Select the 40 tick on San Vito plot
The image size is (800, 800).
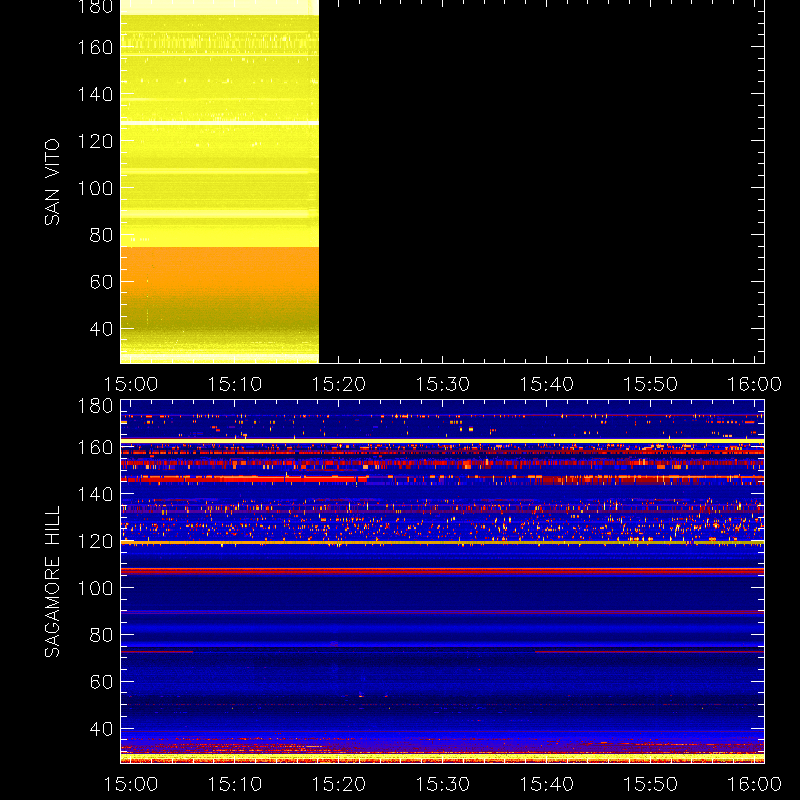[101, 329]
